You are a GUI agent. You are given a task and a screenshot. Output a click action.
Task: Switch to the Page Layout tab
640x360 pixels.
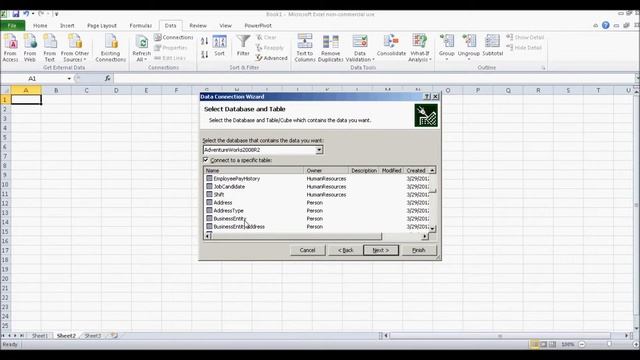tap(102, 26)
